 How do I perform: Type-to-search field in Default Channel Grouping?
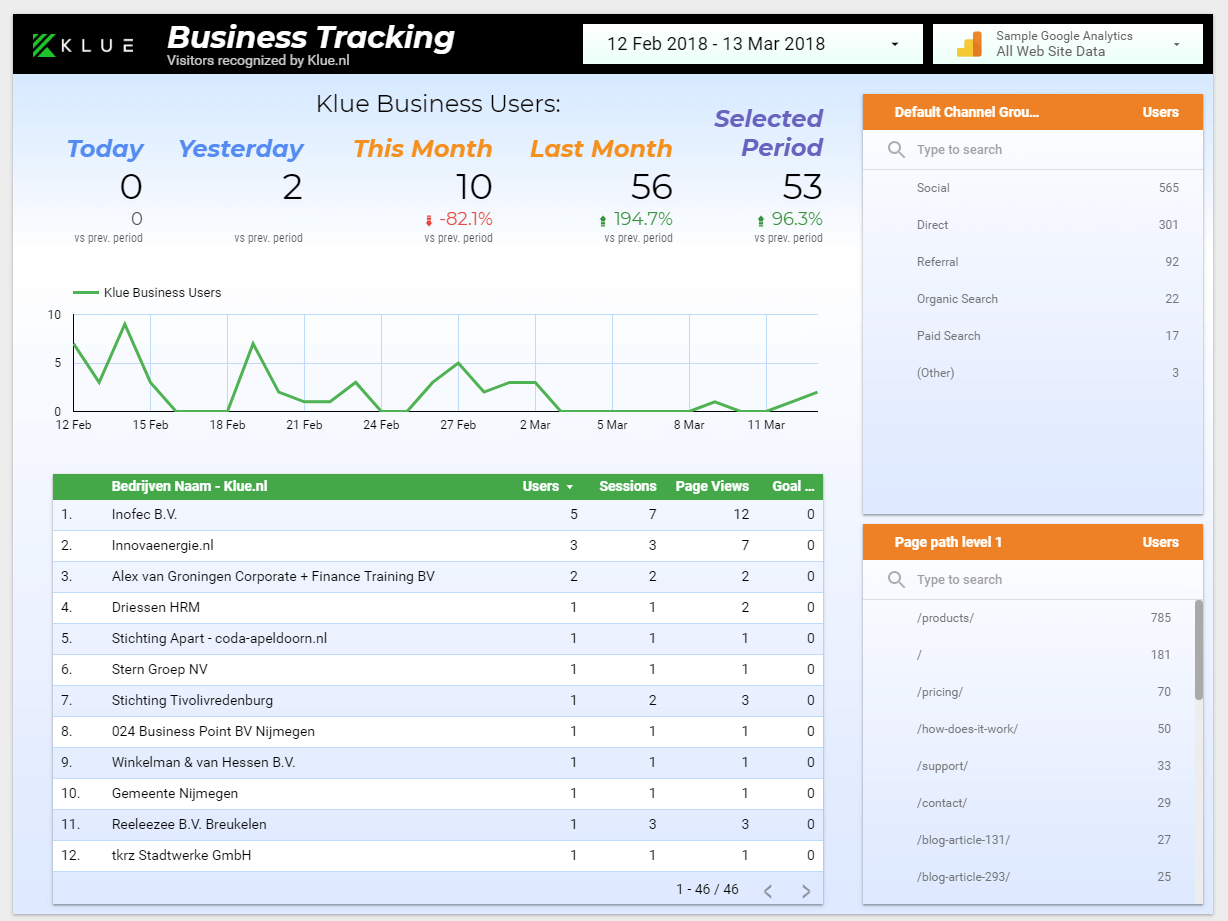[1033, 150]
